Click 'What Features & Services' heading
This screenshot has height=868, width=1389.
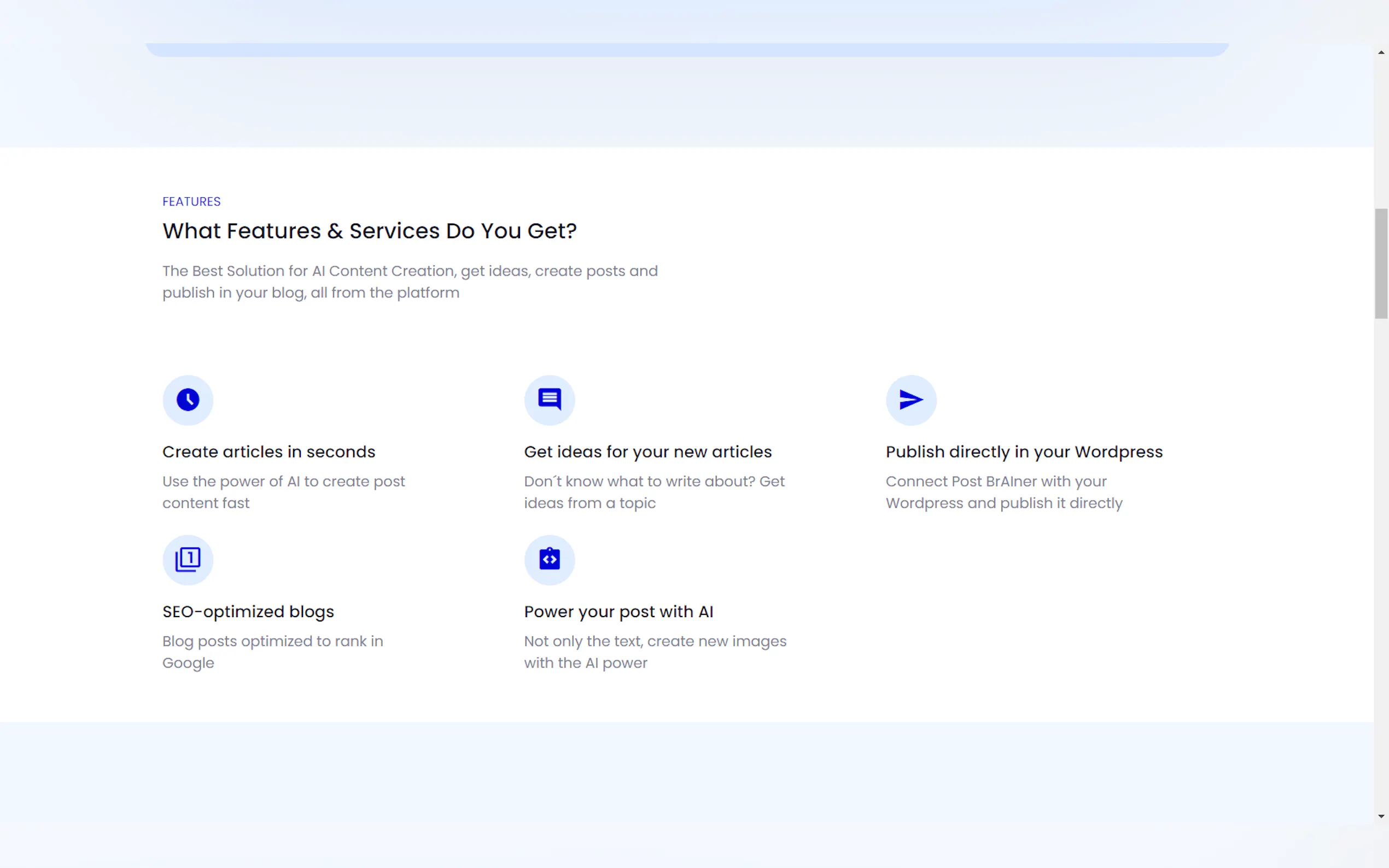click(369, 231)
